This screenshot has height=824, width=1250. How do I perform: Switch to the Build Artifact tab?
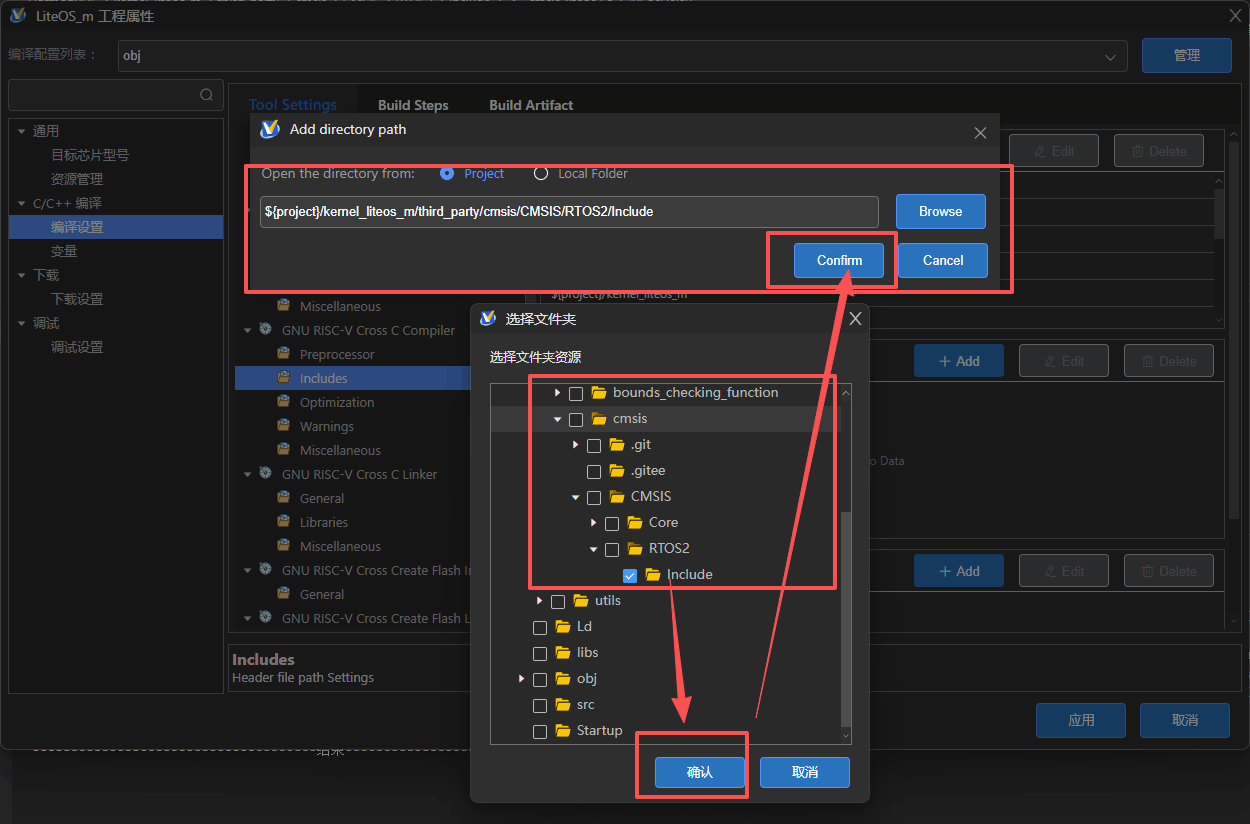531,105
